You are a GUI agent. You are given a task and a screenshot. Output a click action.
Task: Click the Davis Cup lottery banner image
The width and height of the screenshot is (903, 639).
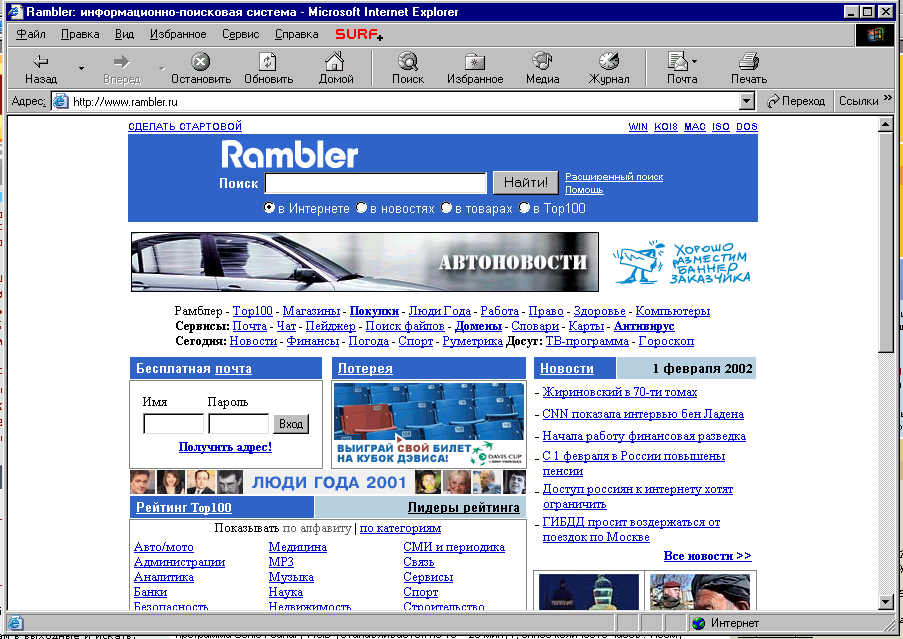pyautogui.click(x=429, y=424)
